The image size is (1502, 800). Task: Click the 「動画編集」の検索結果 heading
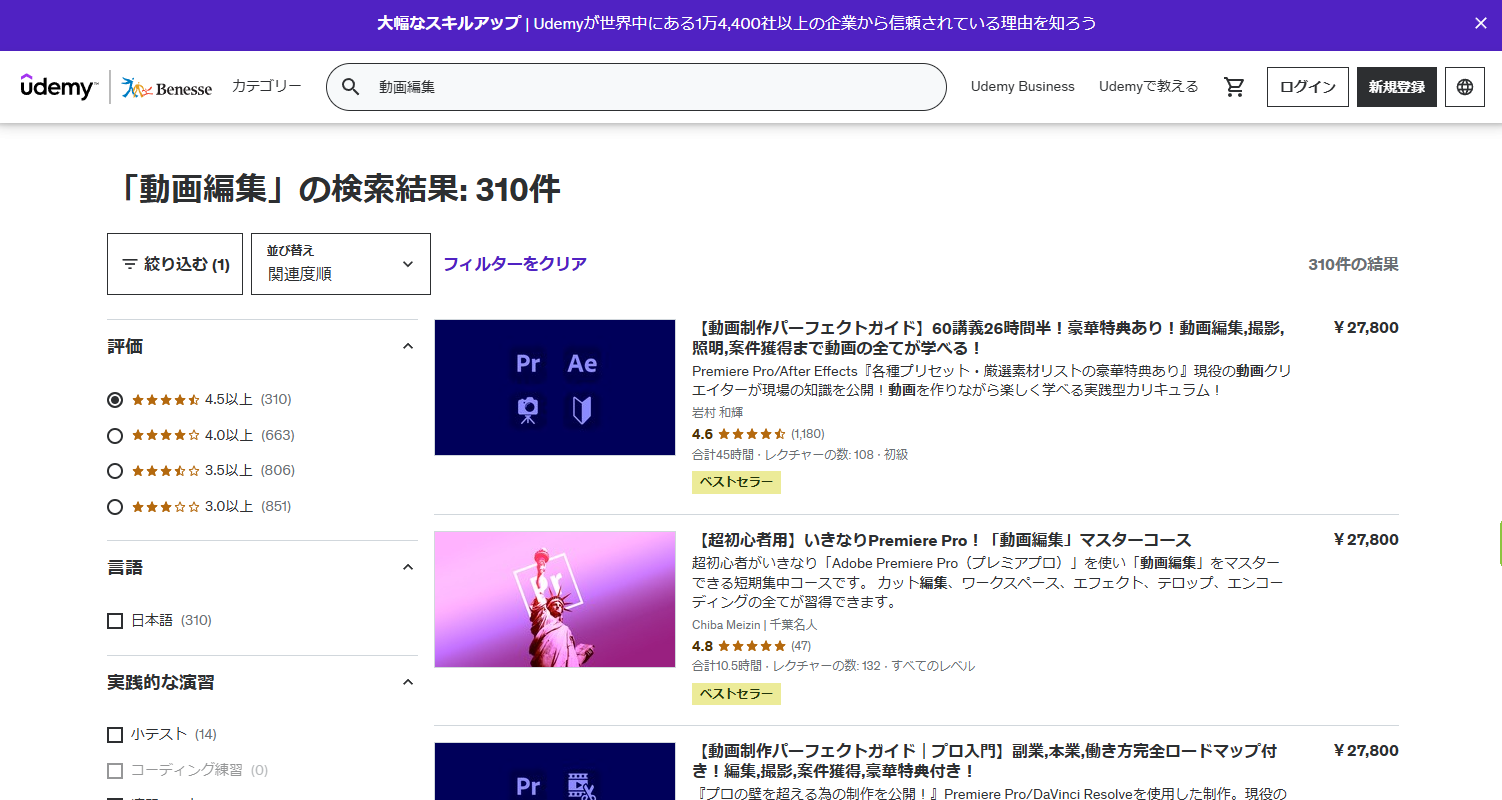pyautogui.click(x=334, y=189)
